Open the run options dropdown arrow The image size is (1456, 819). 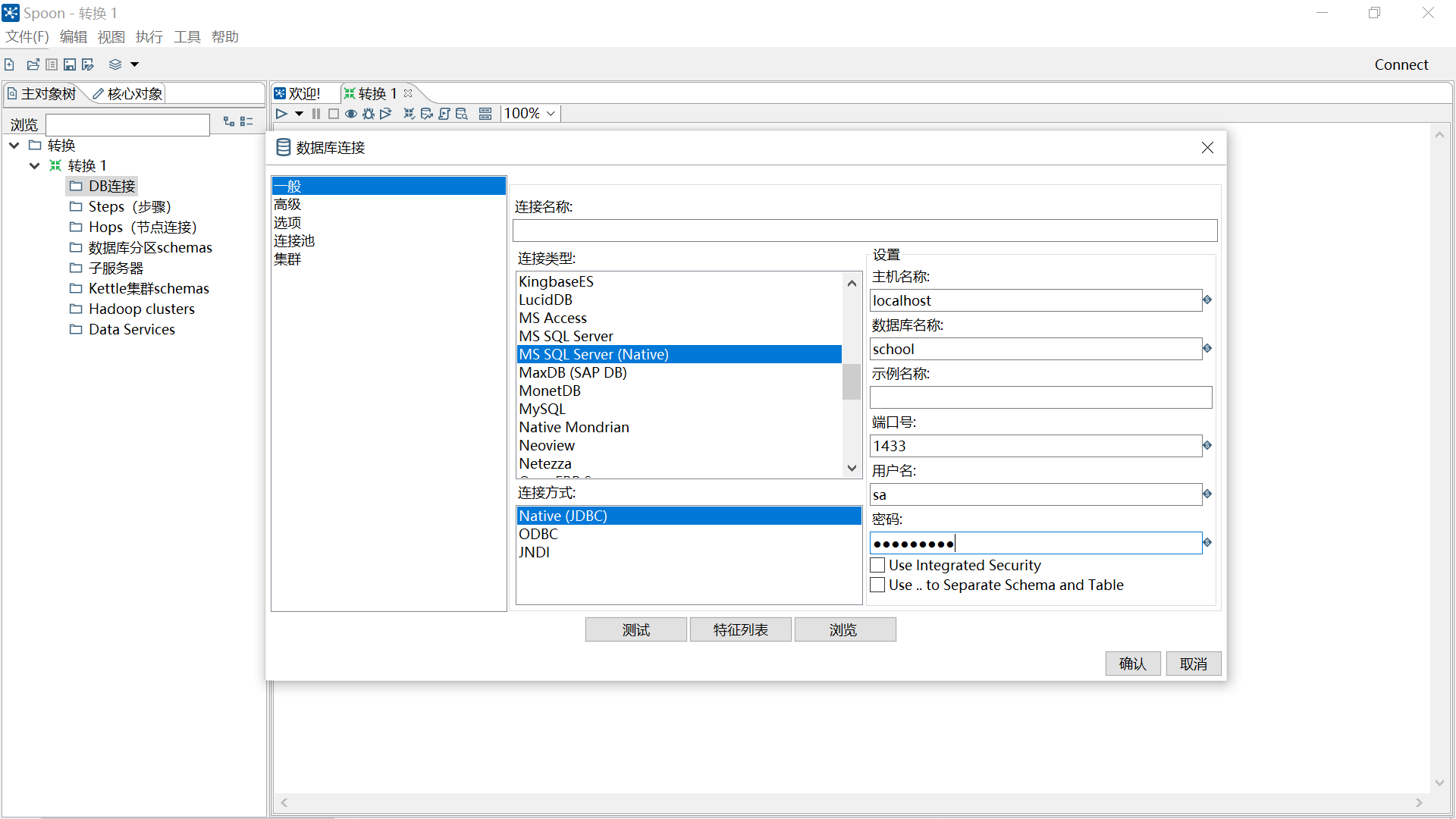click(297, 113)
